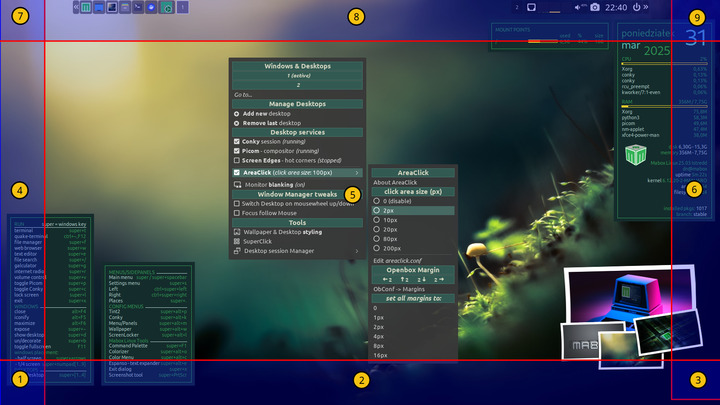This screenshot has width=720, height=405.
Task: Expand Desktop session Manager submenu
Action: [356, 251]
